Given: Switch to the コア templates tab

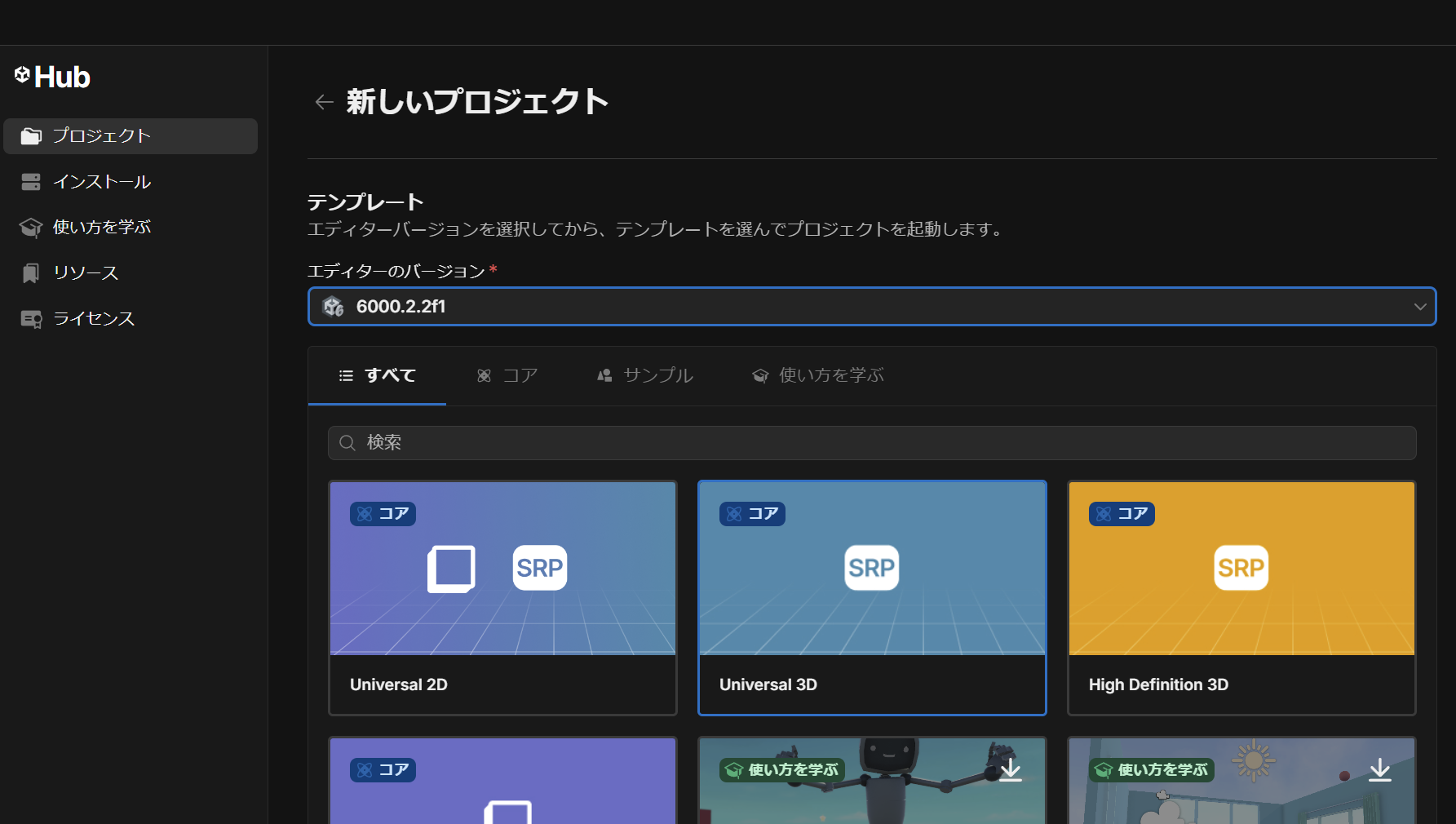Looking at the screenshot, I should tap(507, 375).
